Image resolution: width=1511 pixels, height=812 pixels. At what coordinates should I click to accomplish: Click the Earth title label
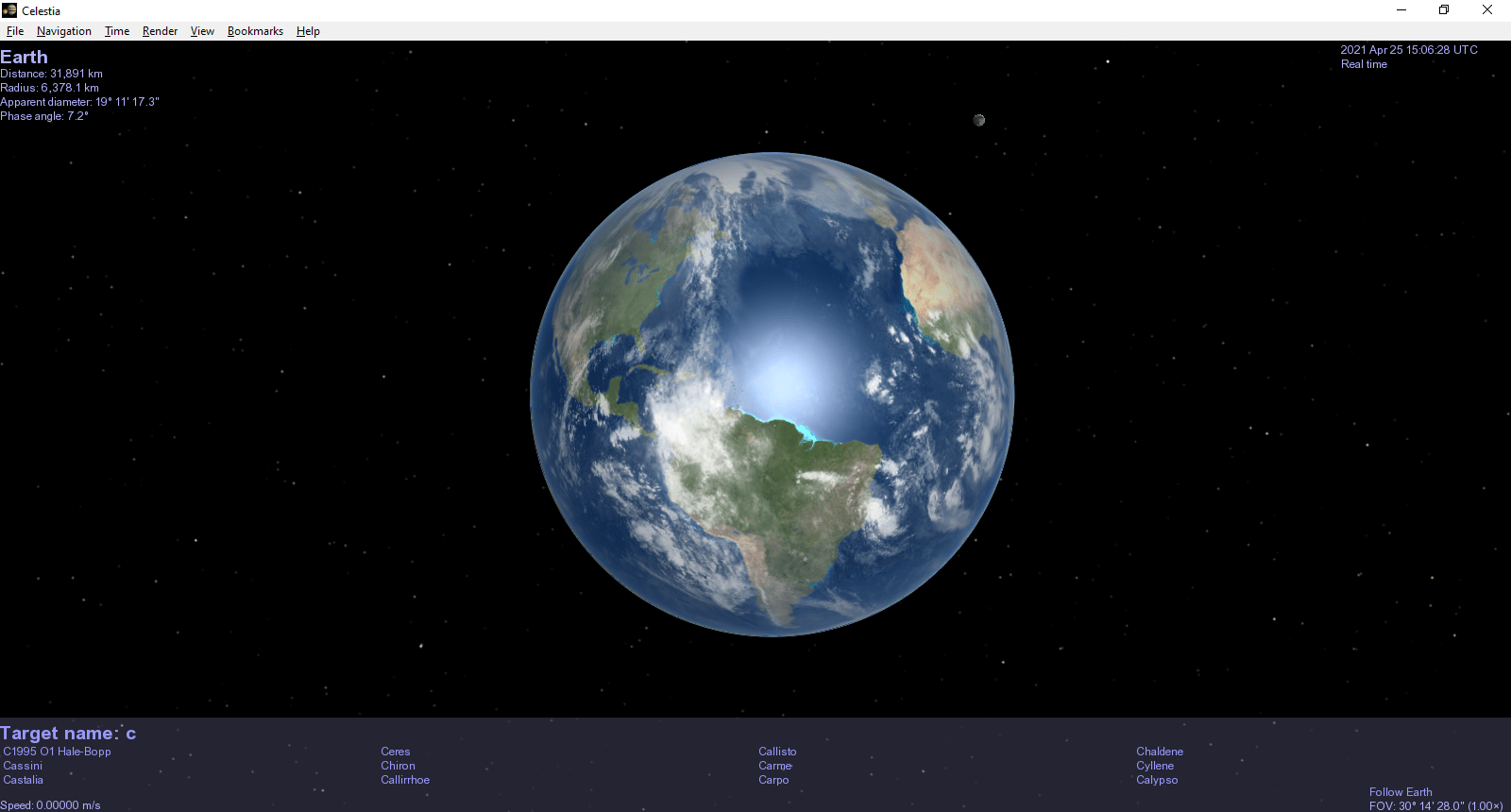point(24,57)
